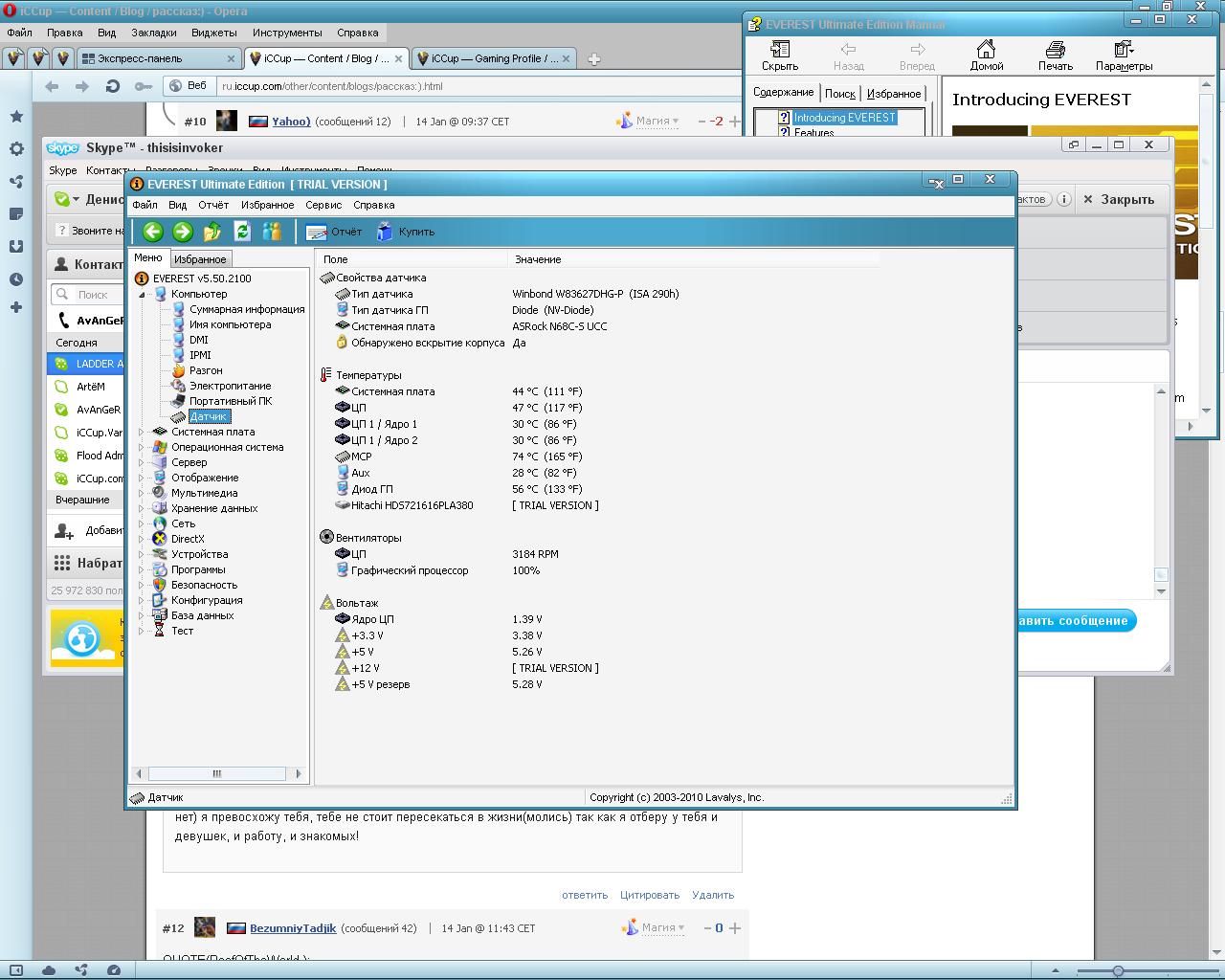Open the Yahoo) user profile link
The height and width of the screenshot is (980, 1225).
tap(291, 122)
